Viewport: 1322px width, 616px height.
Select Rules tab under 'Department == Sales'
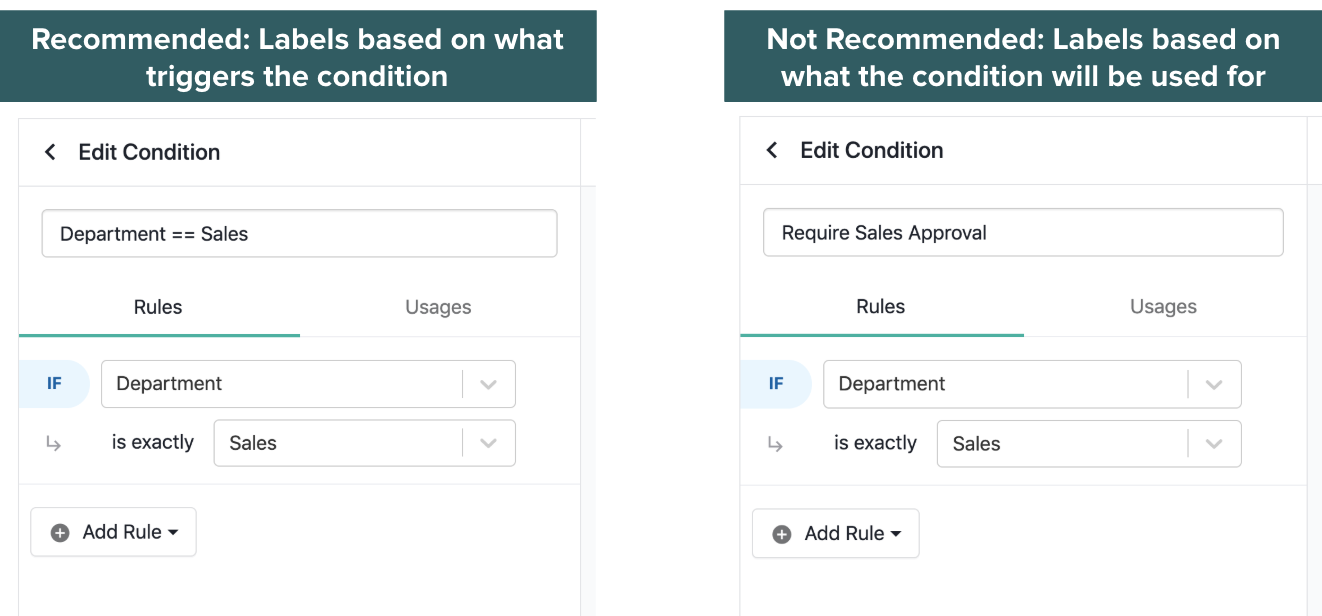pos(158,307)
